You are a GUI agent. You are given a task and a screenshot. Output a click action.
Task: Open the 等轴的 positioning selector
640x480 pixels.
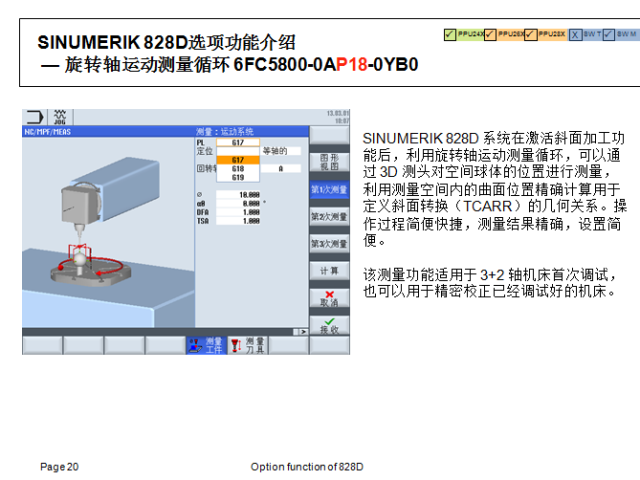coord(281,151)
